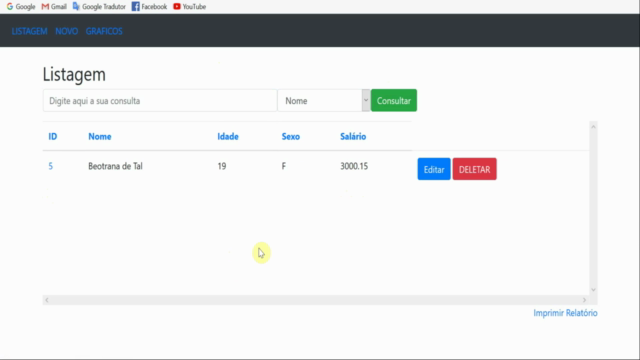Click the age value 19
Screen dimensions: 640x360
[222, 166]
